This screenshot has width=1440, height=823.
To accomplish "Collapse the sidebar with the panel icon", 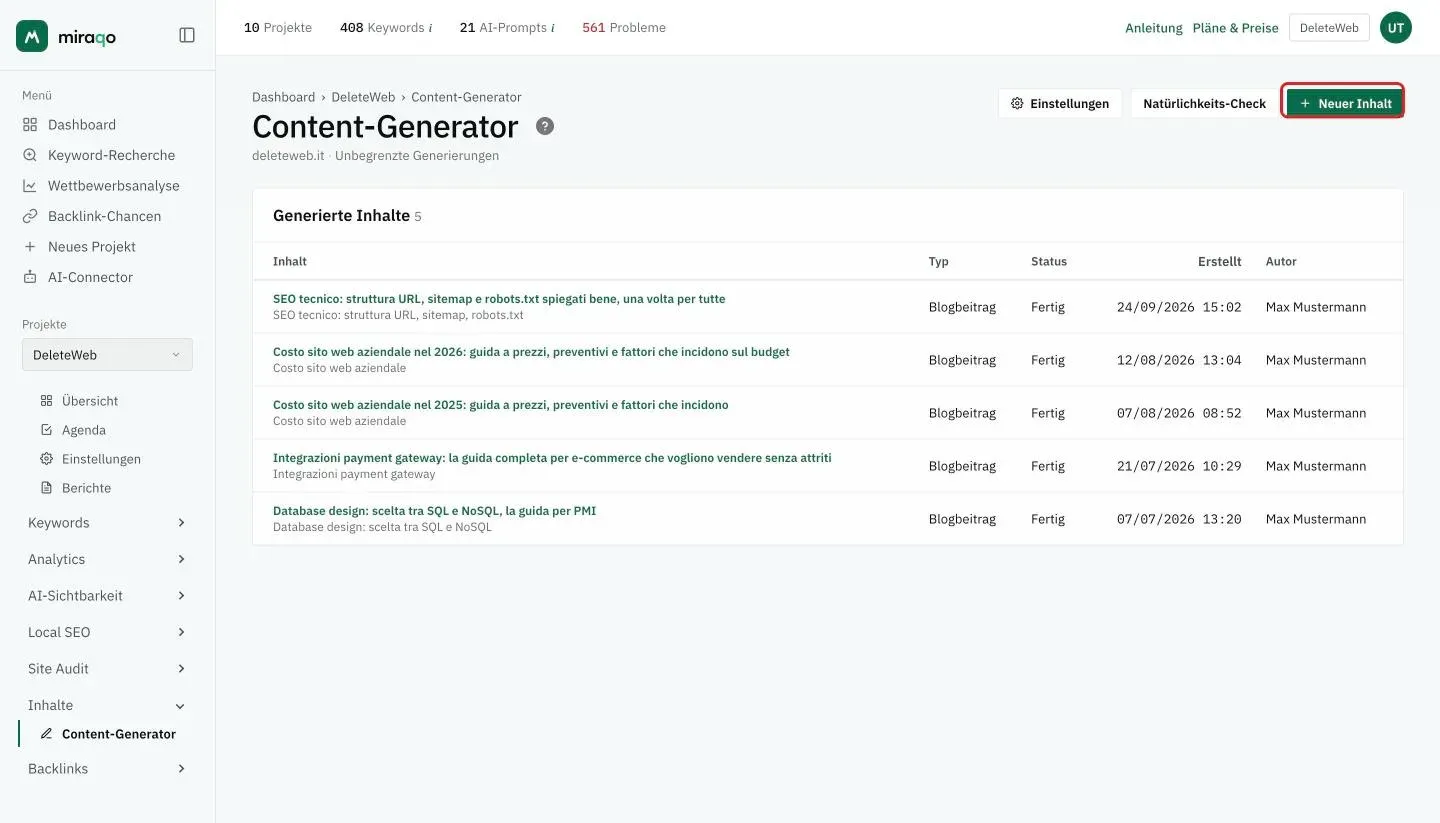I will point(187,35).
